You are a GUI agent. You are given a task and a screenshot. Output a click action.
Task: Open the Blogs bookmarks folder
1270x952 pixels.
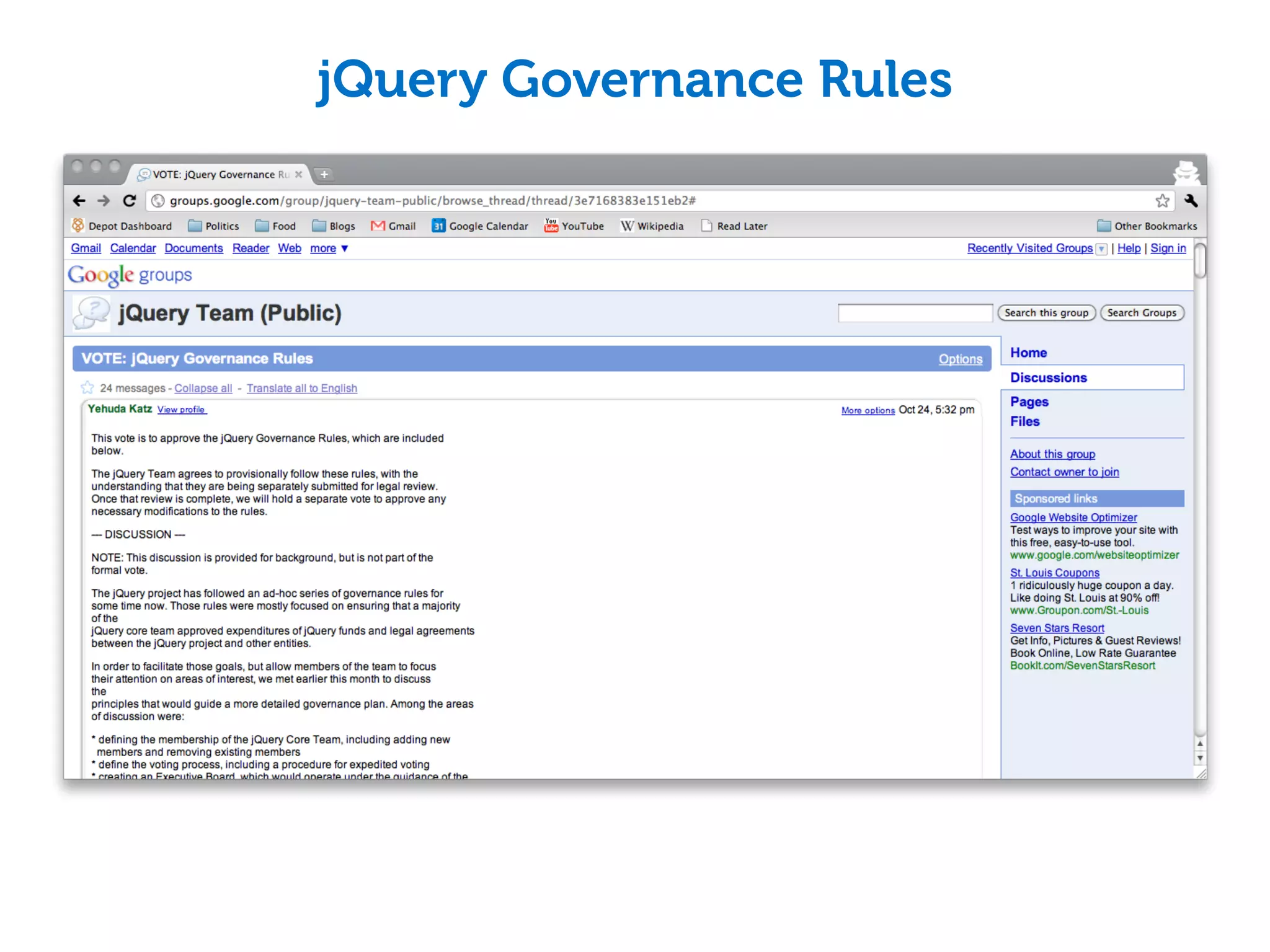(334, 226)
